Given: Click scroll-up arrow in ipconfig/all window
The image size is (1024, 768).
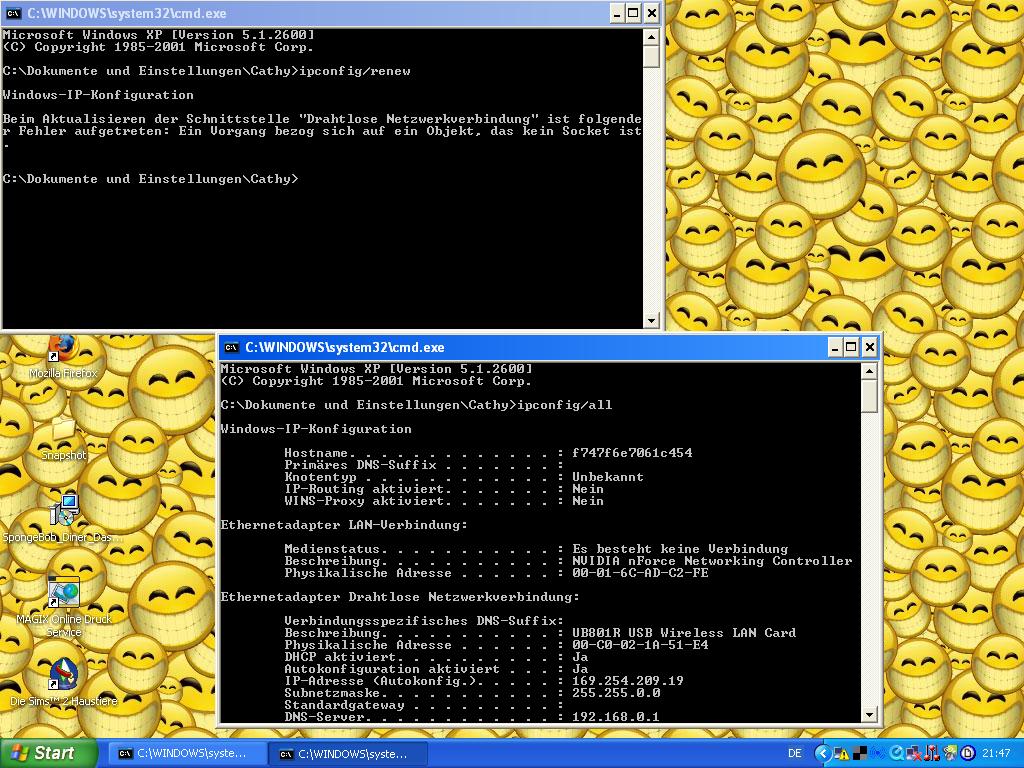Looking at the screenshot, I should tap(869, 372).
